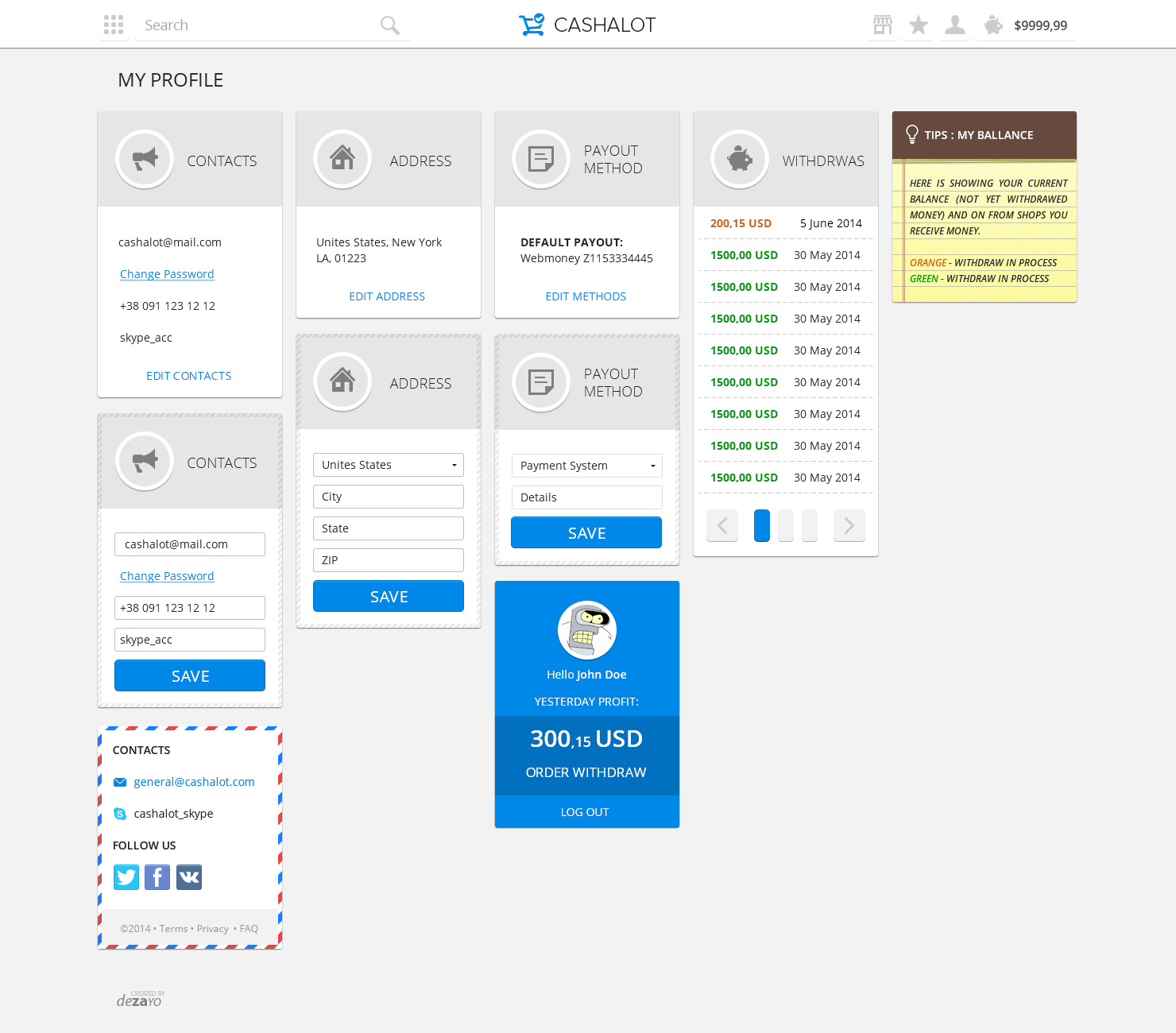Image resolution: width=1176 pixels, height=1033 pixels.
Task: Save the Payout Method edit form
Action: click(x=586, y=532)
